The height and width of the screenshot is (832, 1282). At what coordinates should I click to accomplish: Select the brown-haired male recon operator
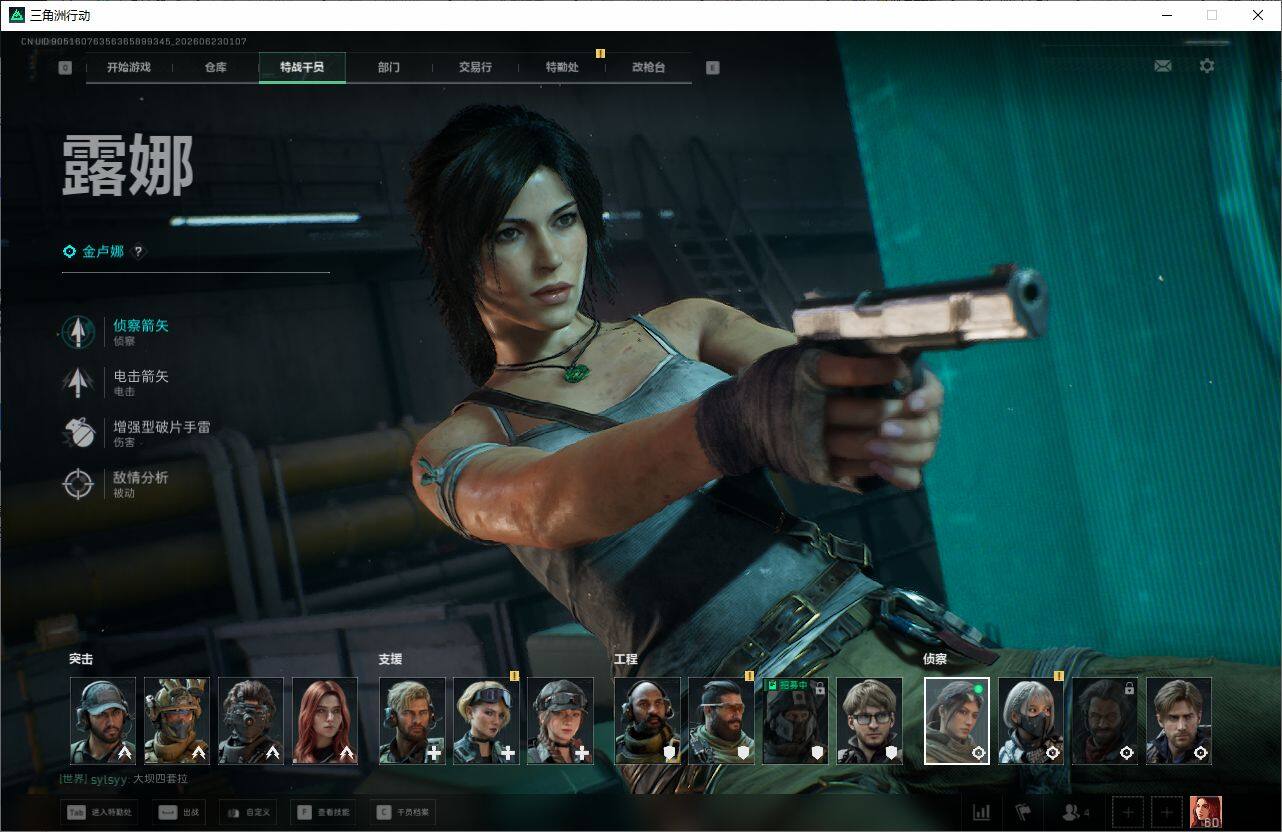[1179, 721]
